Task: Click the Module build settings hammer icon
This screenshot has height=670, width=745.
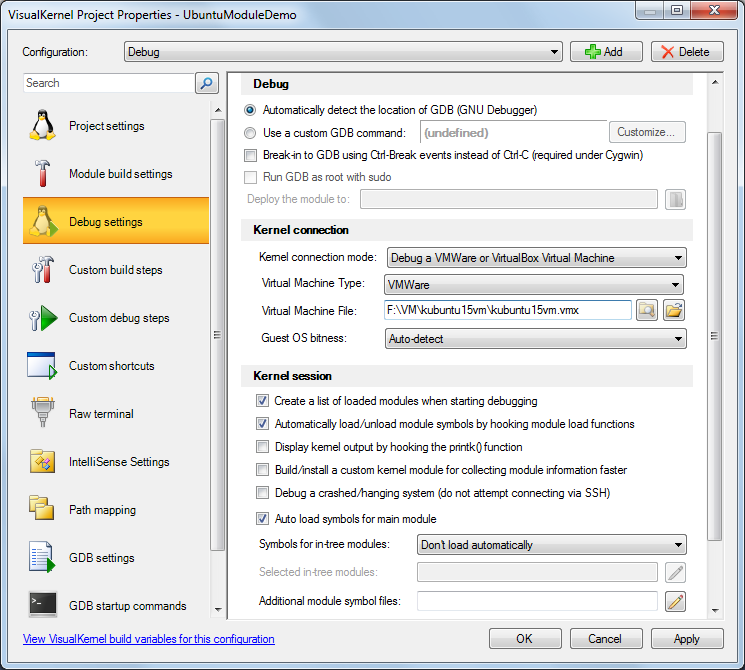Action: (43, 173)
